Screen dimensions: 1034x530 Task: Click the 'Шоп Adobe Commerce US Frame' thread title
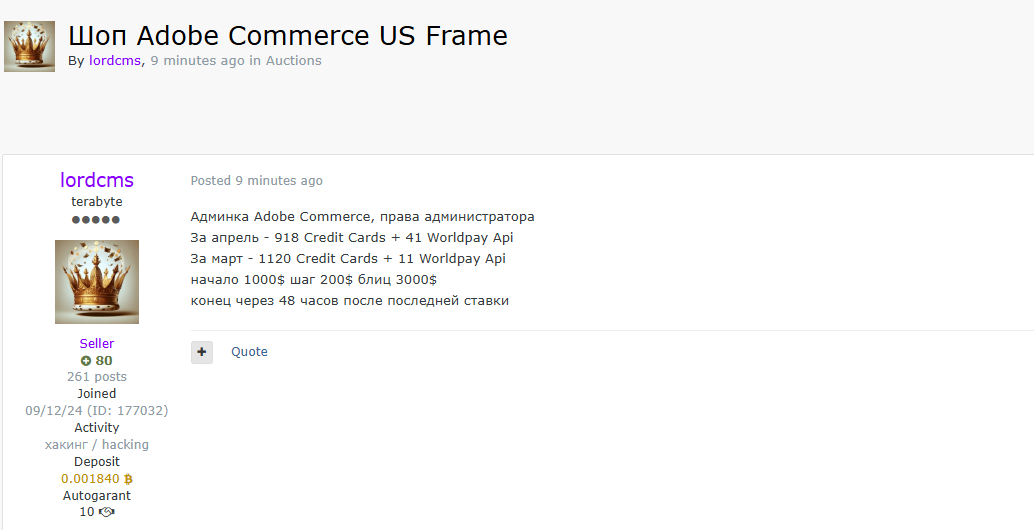[288, 36]
